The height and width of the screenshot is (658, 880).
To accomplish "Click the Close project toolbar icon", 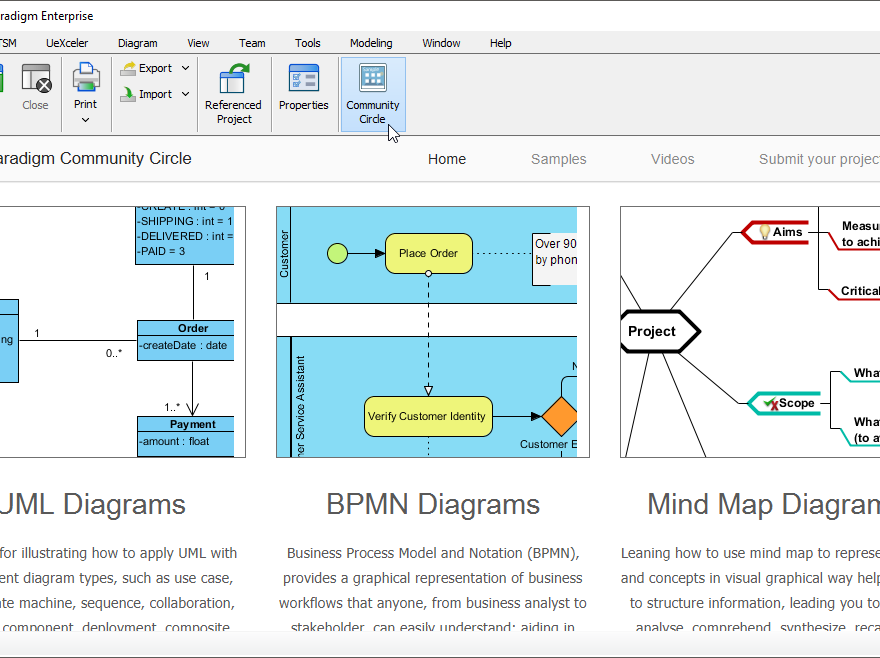I will [35, 80].
